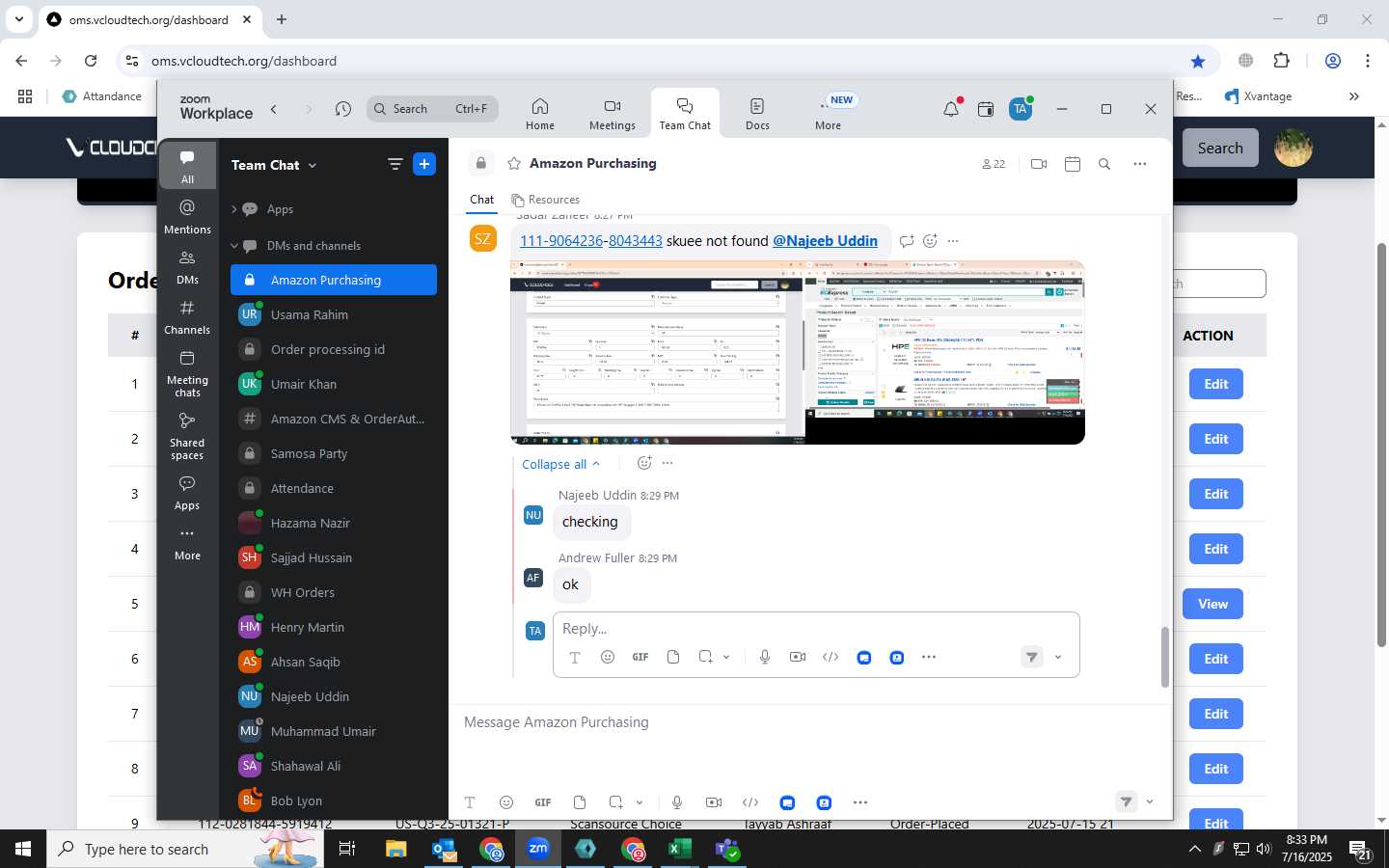This screenshot has height=868, width=1389.
Task: Click the @Najeeb Uddin mention
Action: [x=825, y=241]
